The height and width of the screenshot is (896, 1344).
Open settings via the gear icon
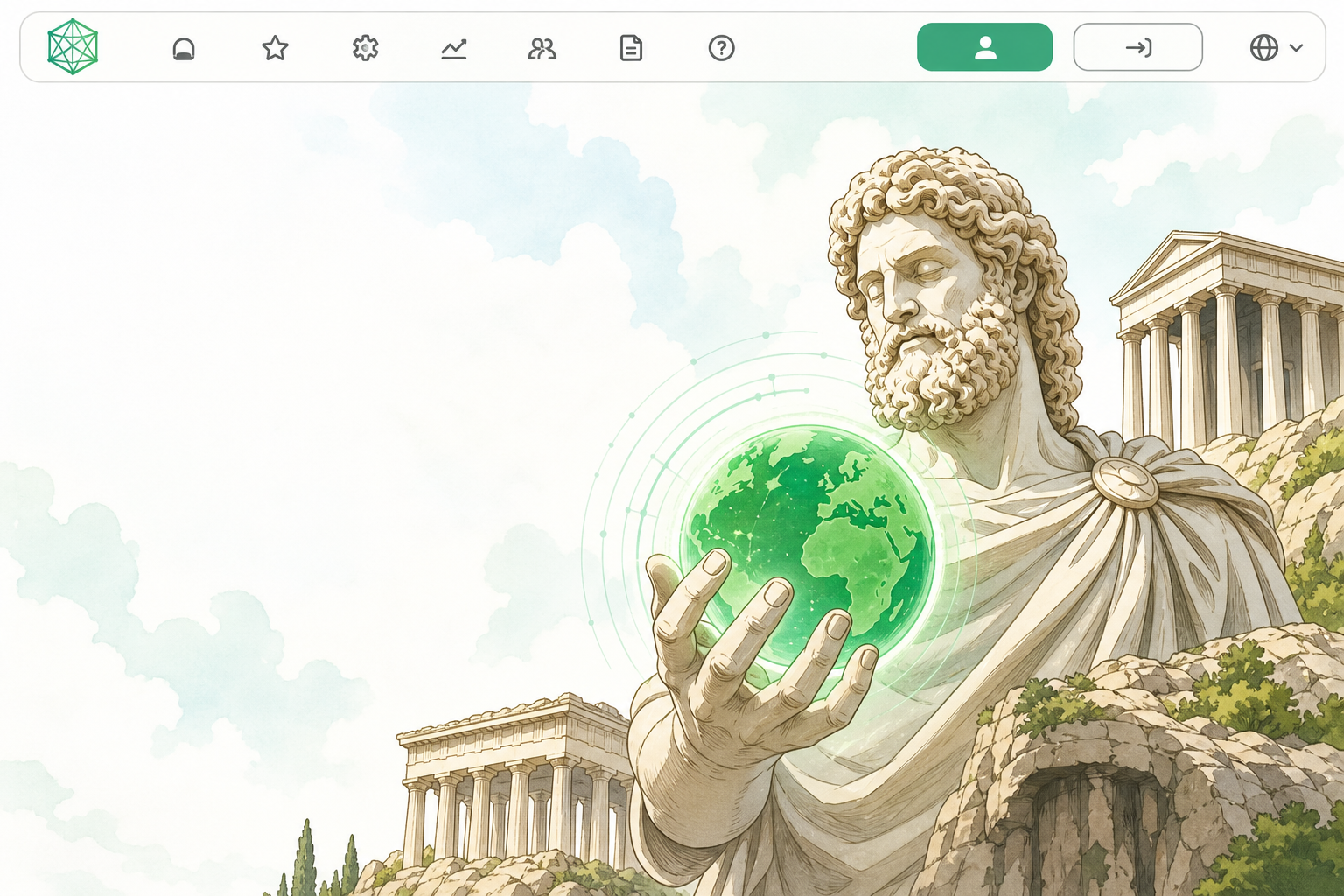click(x=365, y=48)
